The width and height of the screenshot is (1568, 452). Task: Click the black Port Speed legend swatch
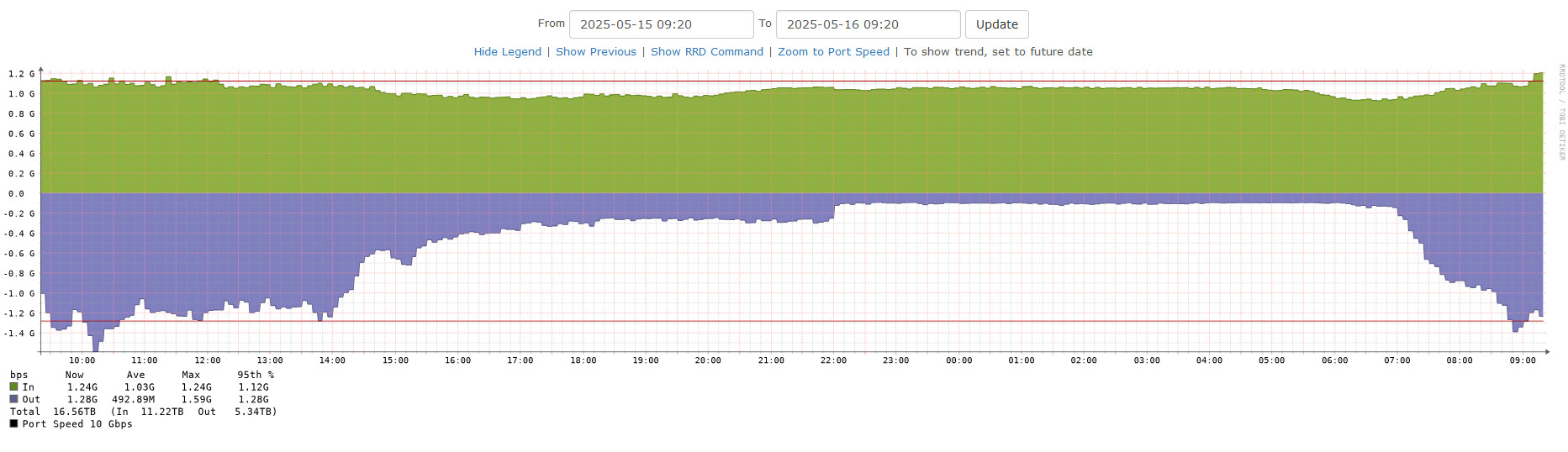tap(13, 423)
